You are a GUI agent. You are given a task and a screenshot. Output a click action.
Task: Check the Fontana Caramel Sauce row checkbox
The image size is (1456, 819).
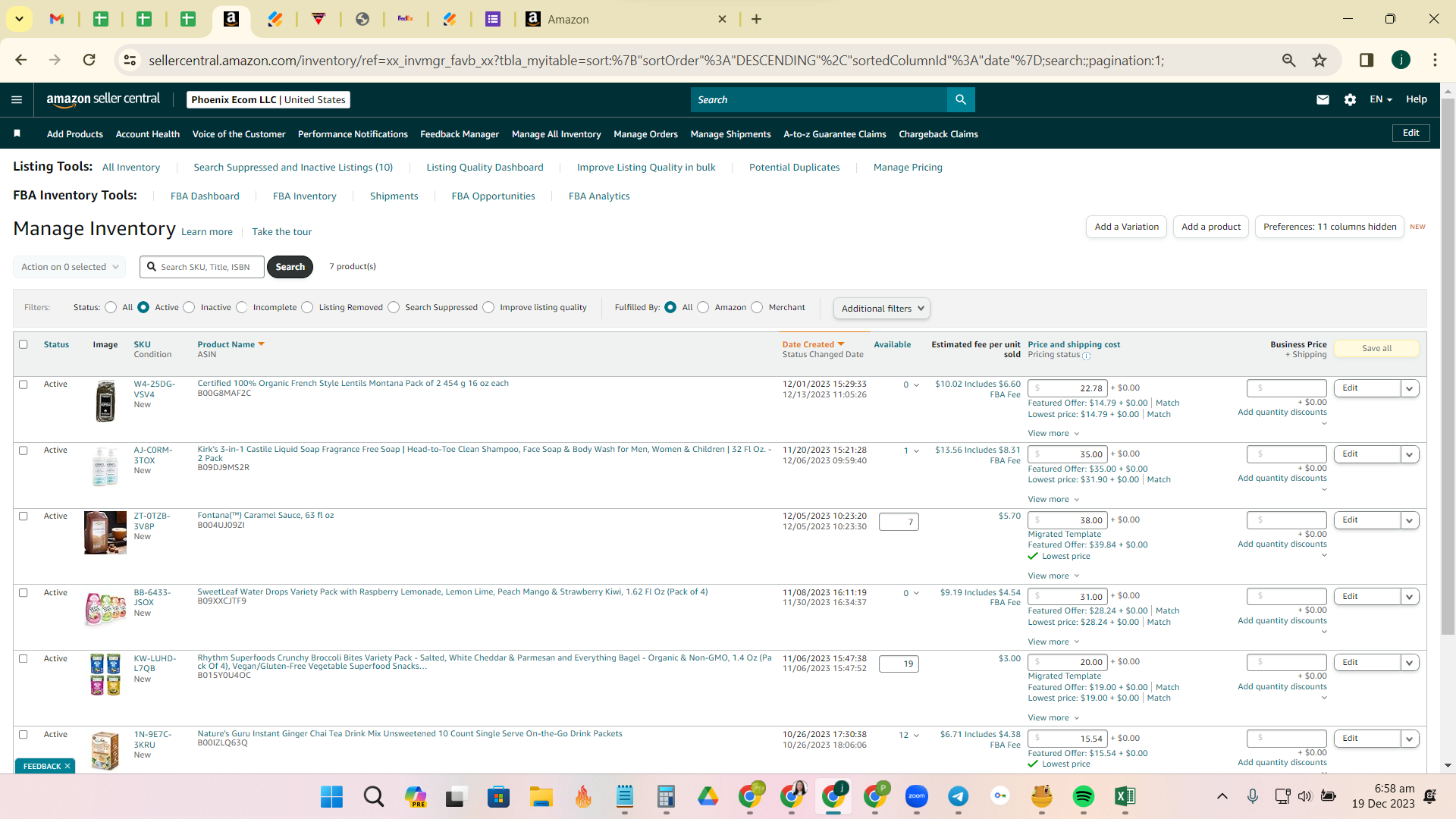(x=24, y=516)
